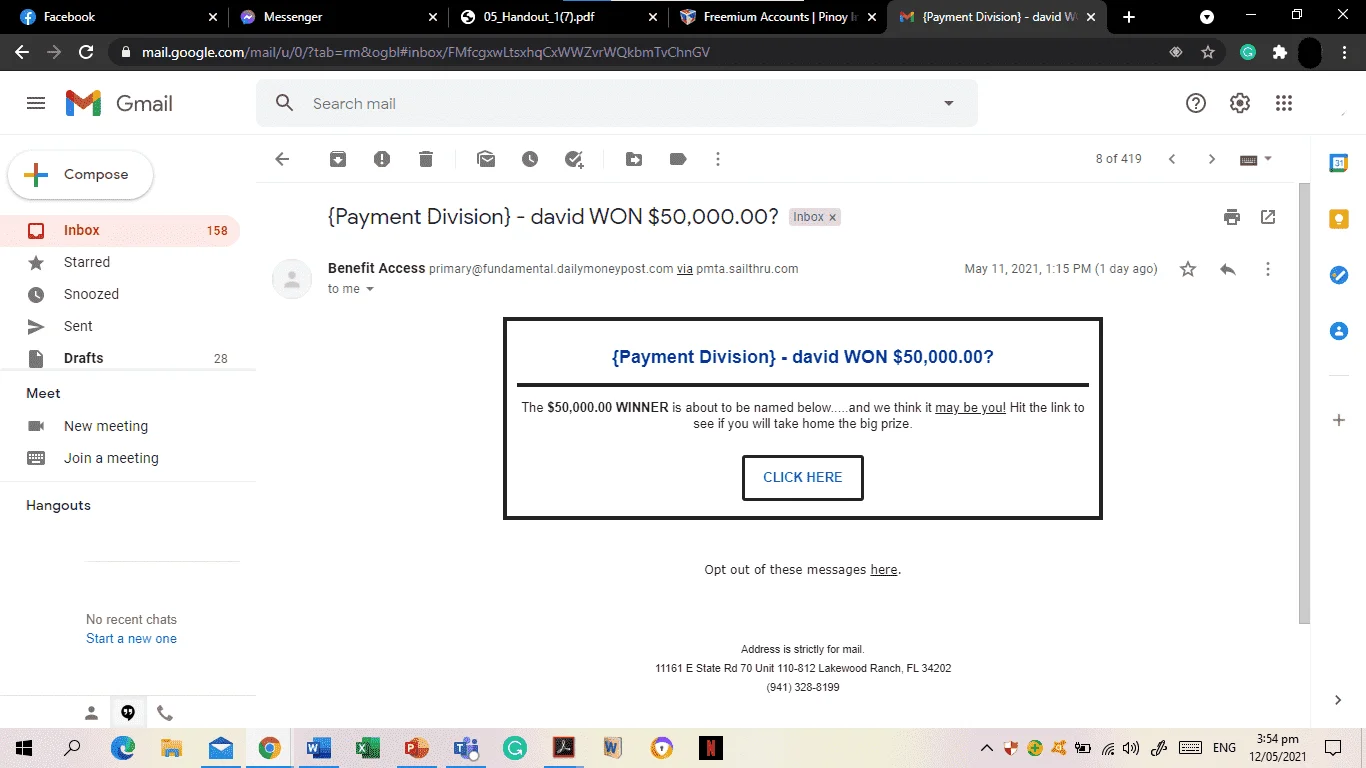1366x768 pixels.
Task: Open Google Tasks side panel
Action: [1339, 275]
